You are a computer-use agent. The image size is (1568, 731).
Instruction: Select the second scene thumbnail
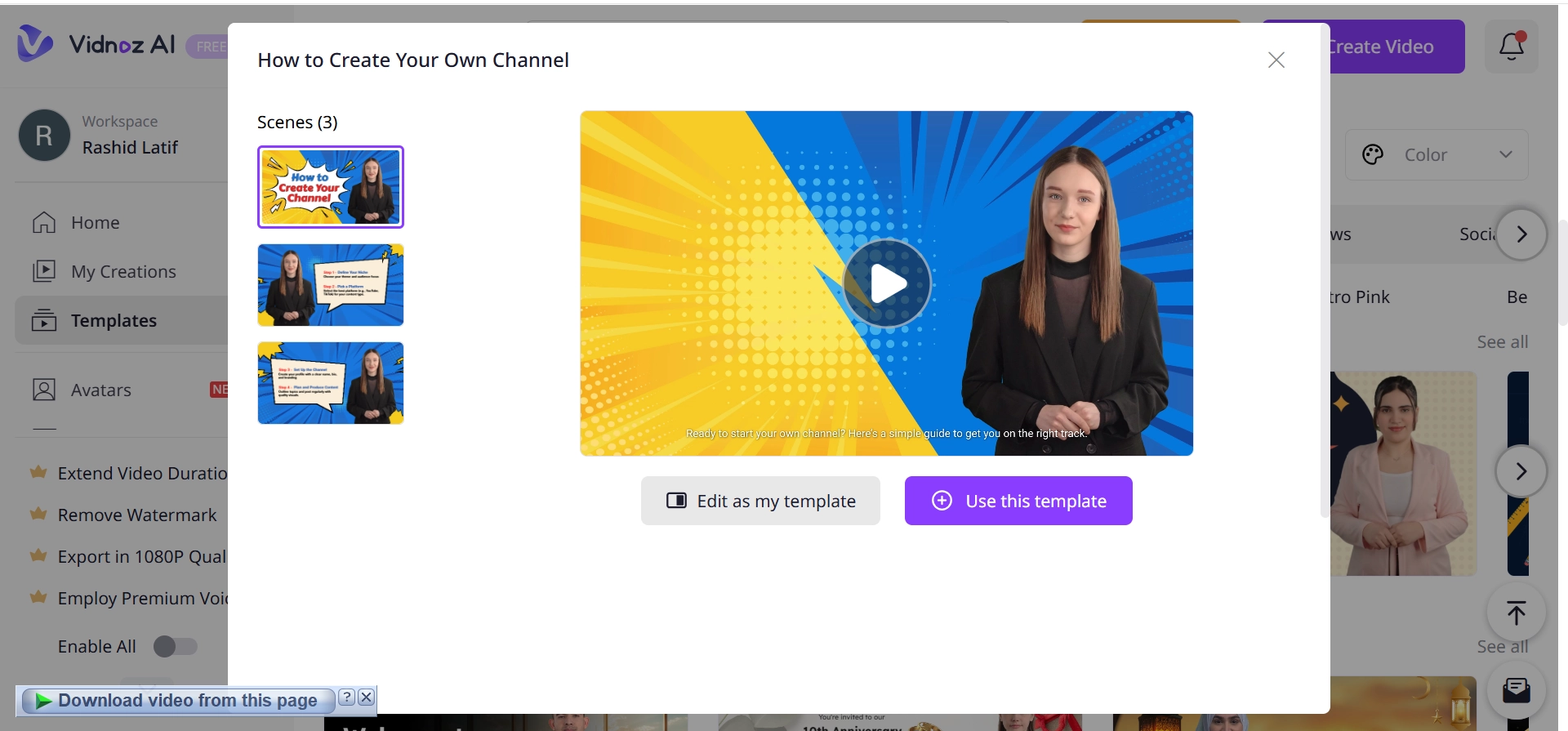click(x=331, y=285)
